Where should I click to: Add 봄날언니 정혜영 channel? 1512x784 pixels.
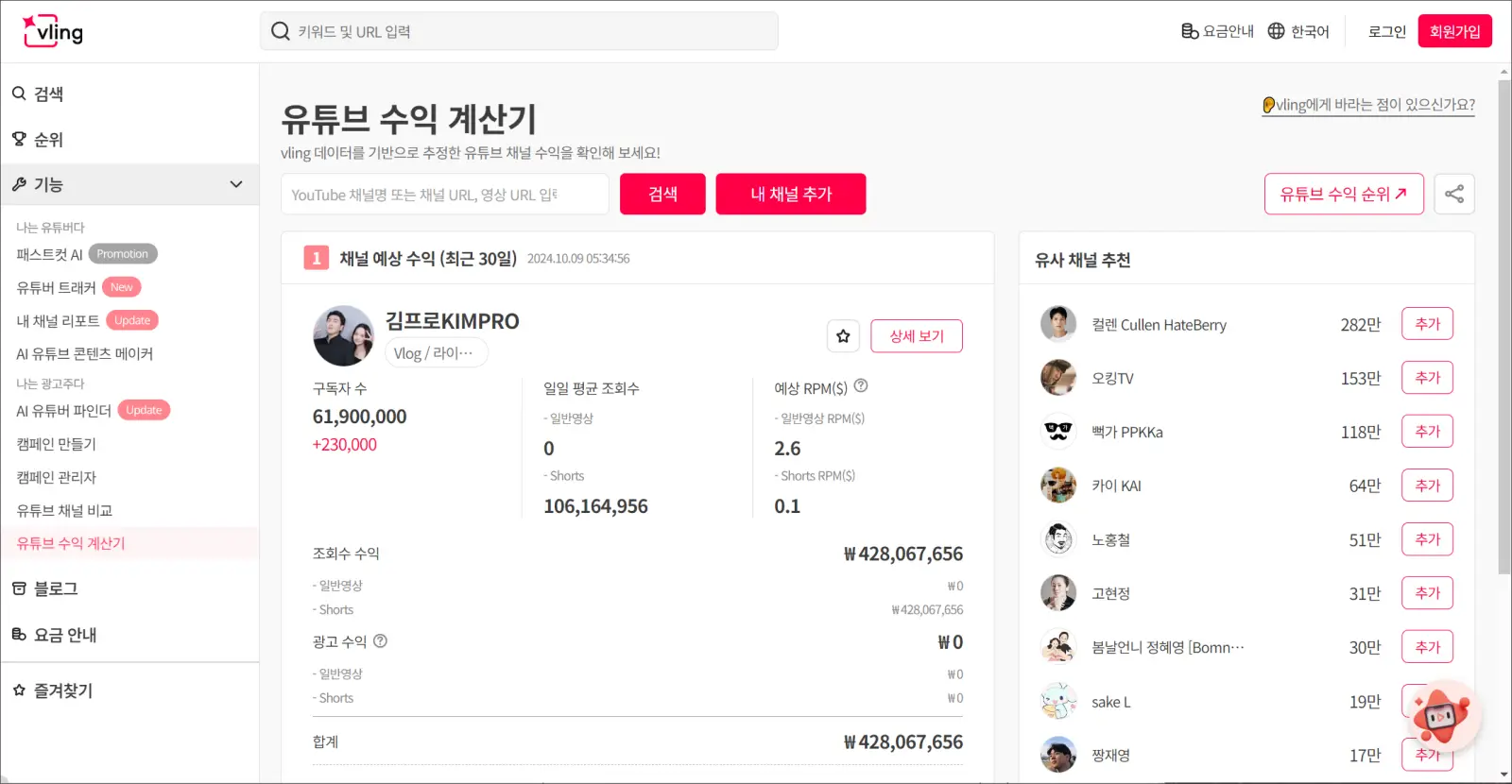click(x=1427, y=647)
